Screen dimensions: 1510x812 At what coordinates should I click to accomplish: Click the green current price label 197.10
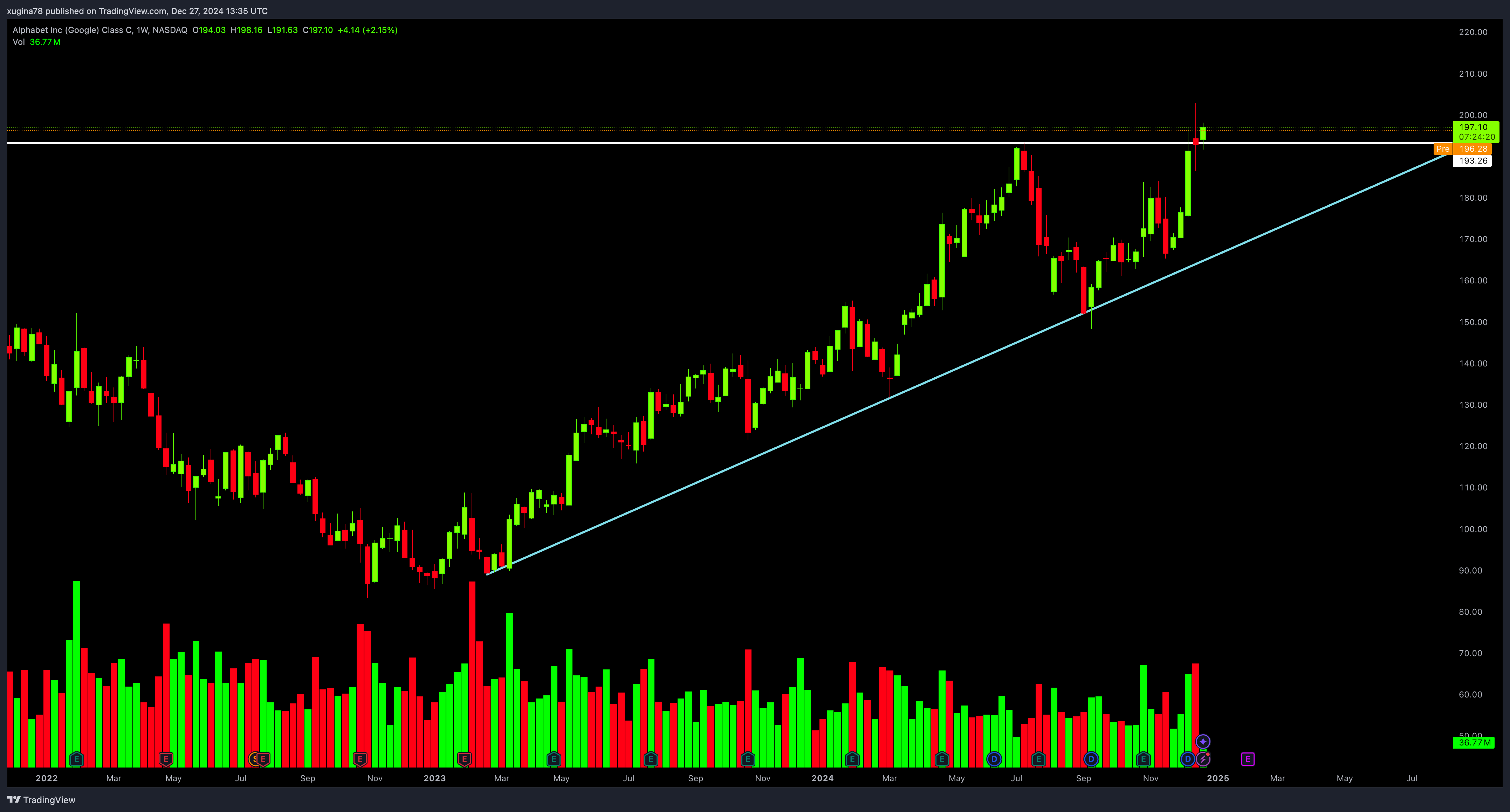1476,132
